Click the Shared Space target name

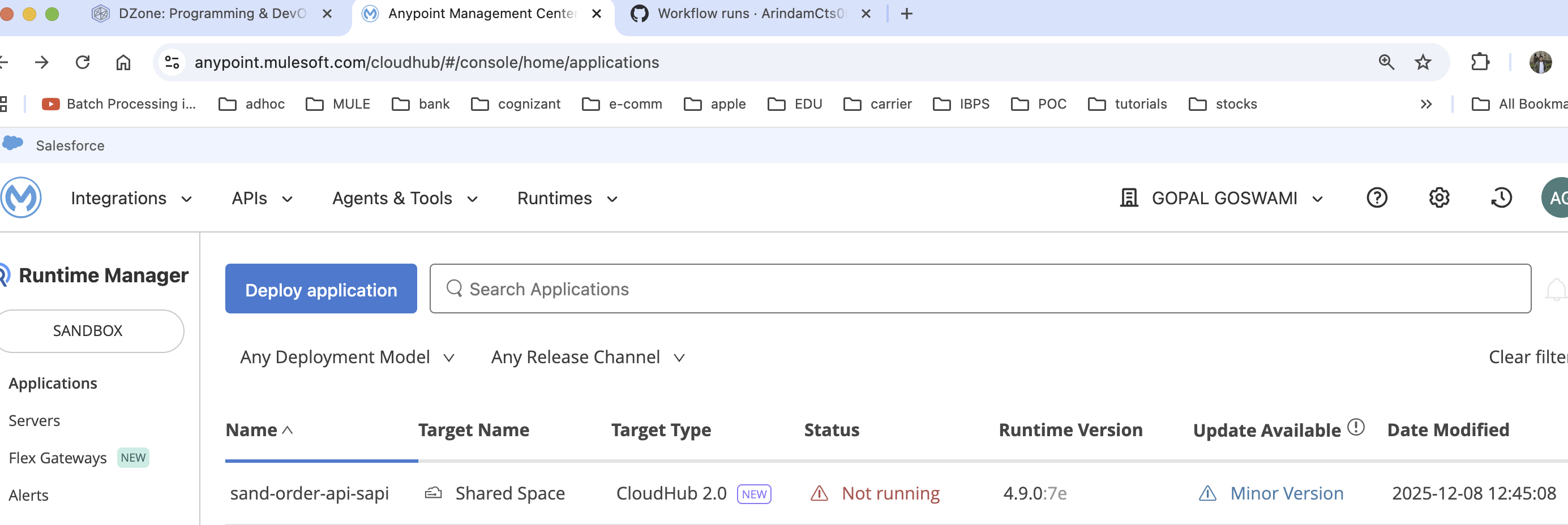(510, 493)
